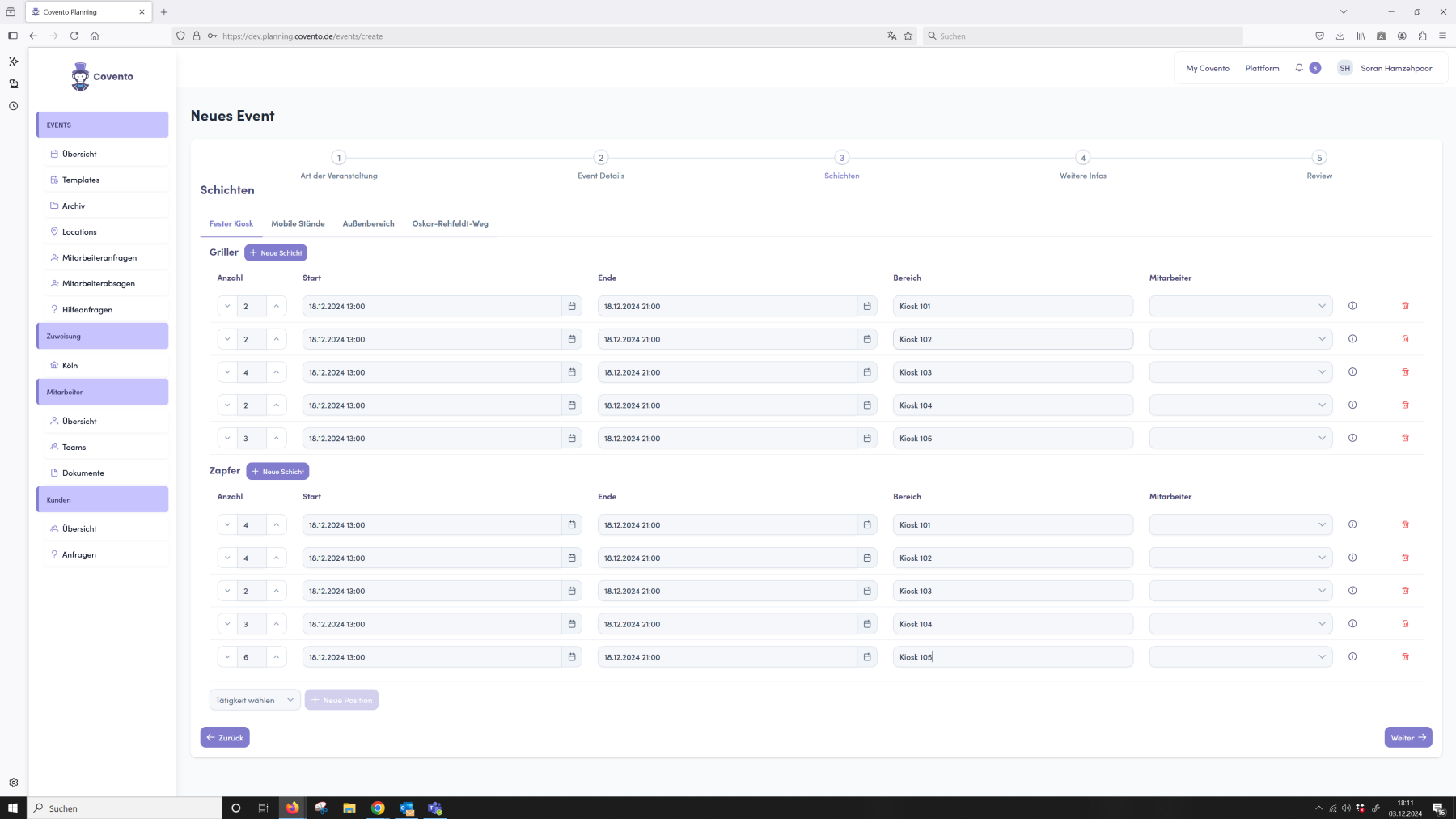
Task: Switch to the Mobile Stände tab
Action: [x=298, y=223]
